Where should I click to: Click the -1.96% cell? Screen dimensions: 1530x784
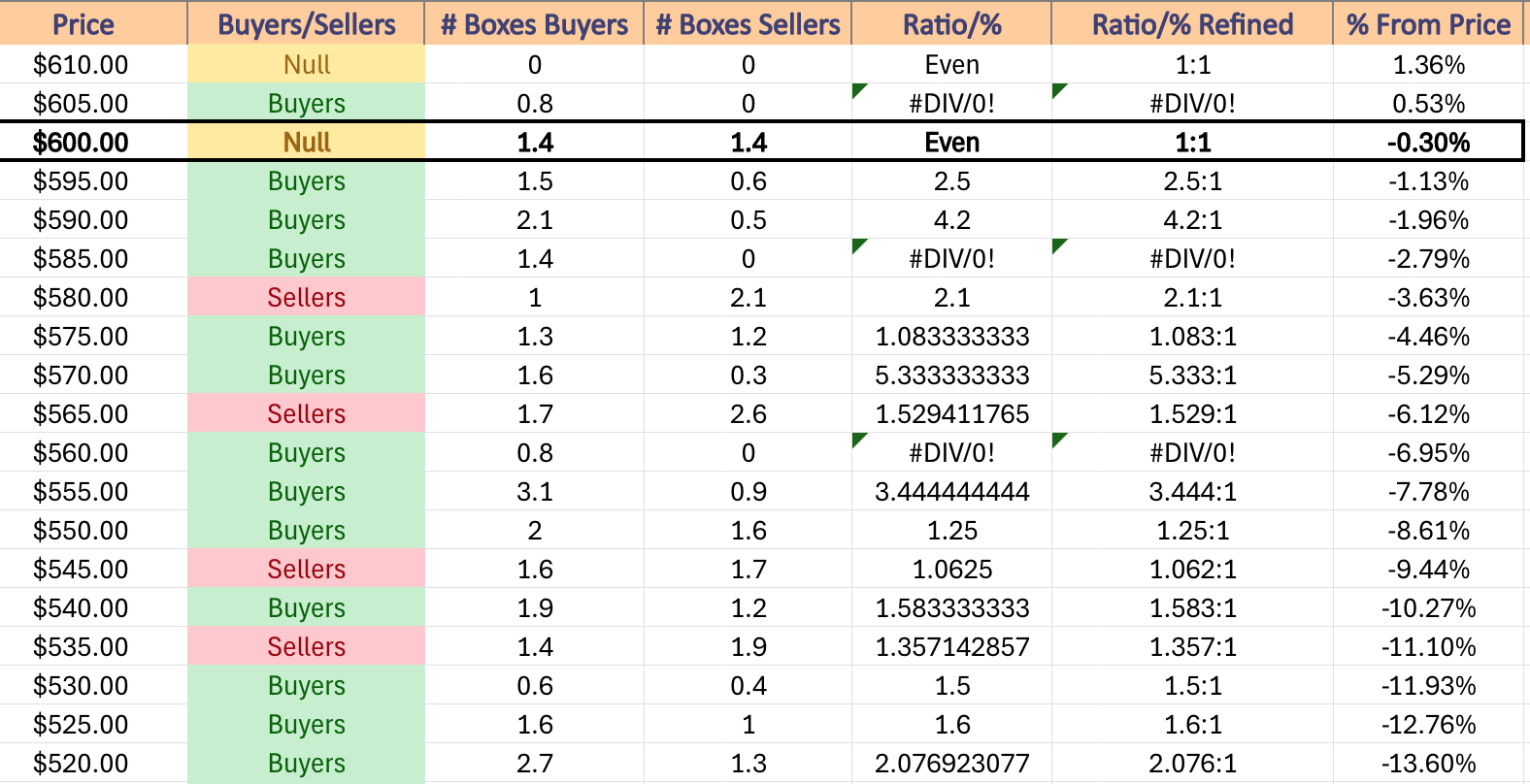pos(1428,219)
